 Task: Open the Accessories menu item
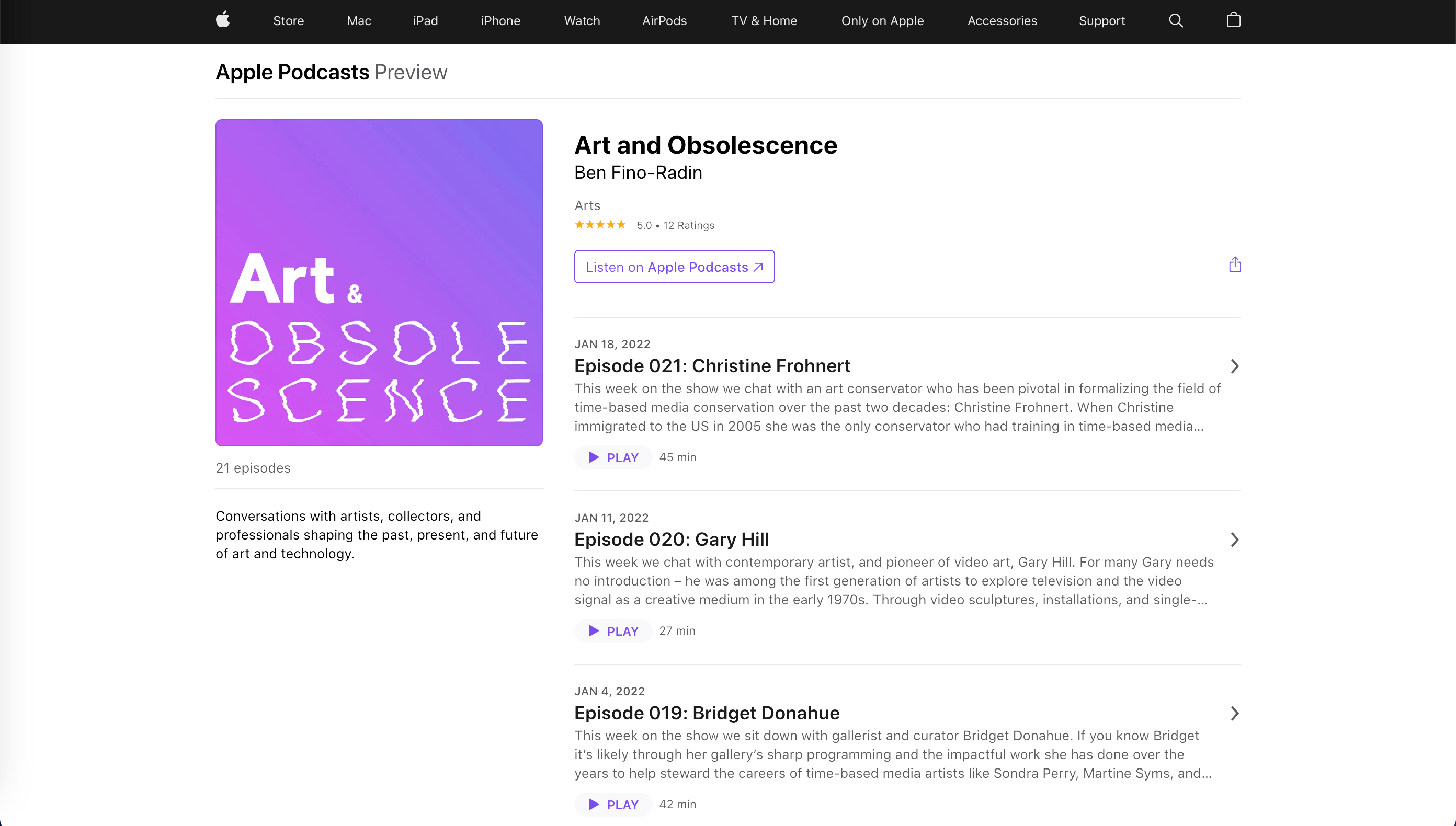point(1002,21)
